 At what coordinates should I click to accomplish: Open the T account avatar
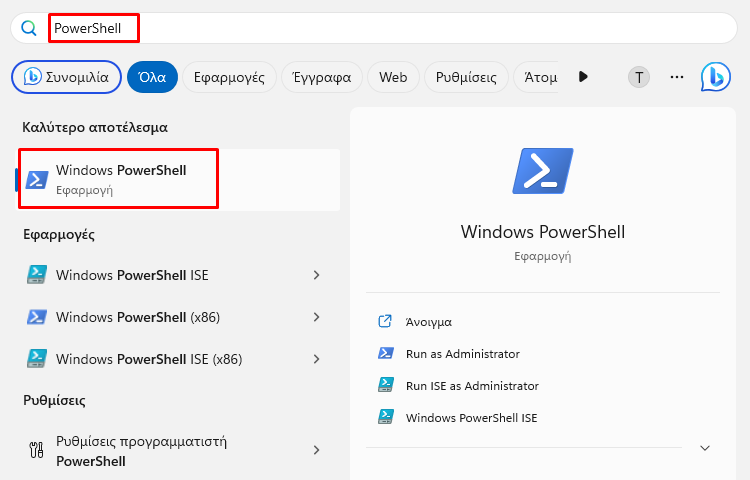coord(639,77)
